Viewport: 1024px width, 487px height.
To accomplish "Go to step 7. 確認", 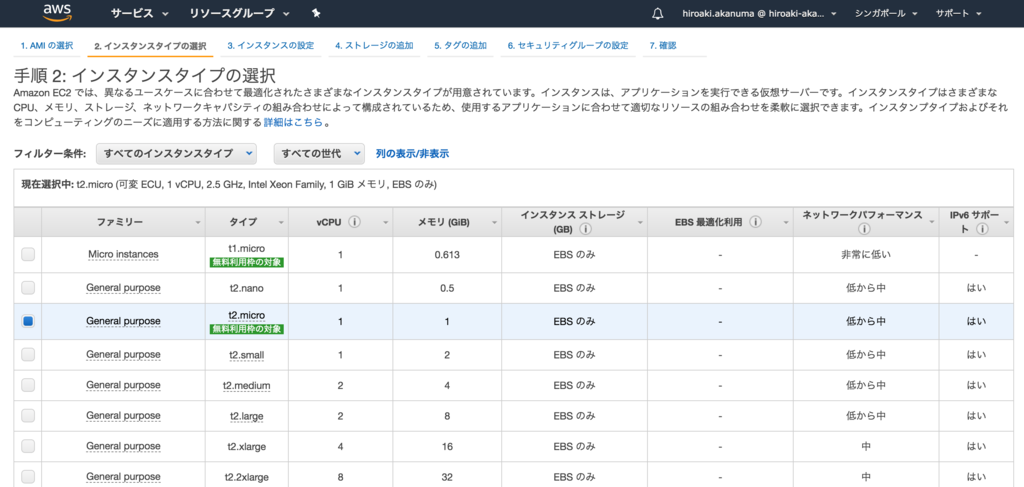I will click(x=663, y=46).
